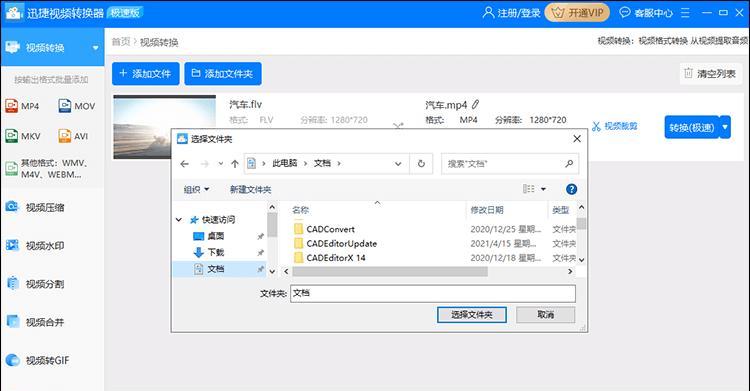The height and width of the screenshot is (391, 750).
Task: Expand address bar history dropdown
Action: point(397,164)
